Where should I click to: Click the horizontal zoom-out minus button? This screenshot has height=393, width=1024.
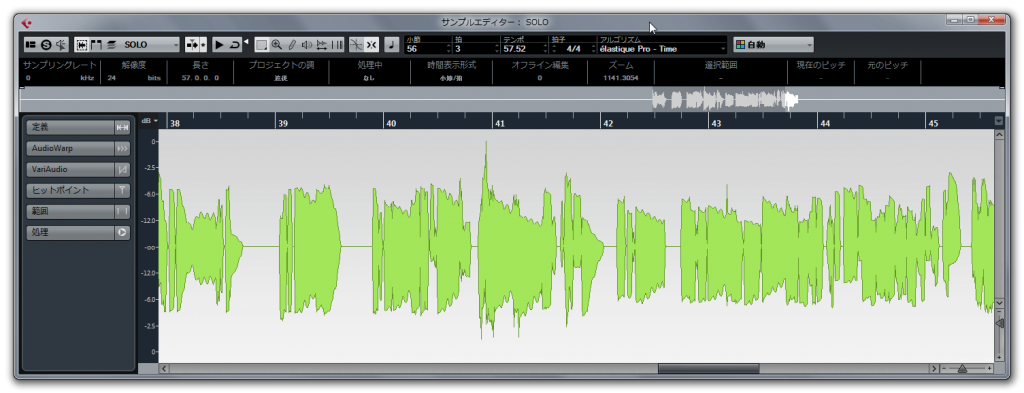(944, 369)
